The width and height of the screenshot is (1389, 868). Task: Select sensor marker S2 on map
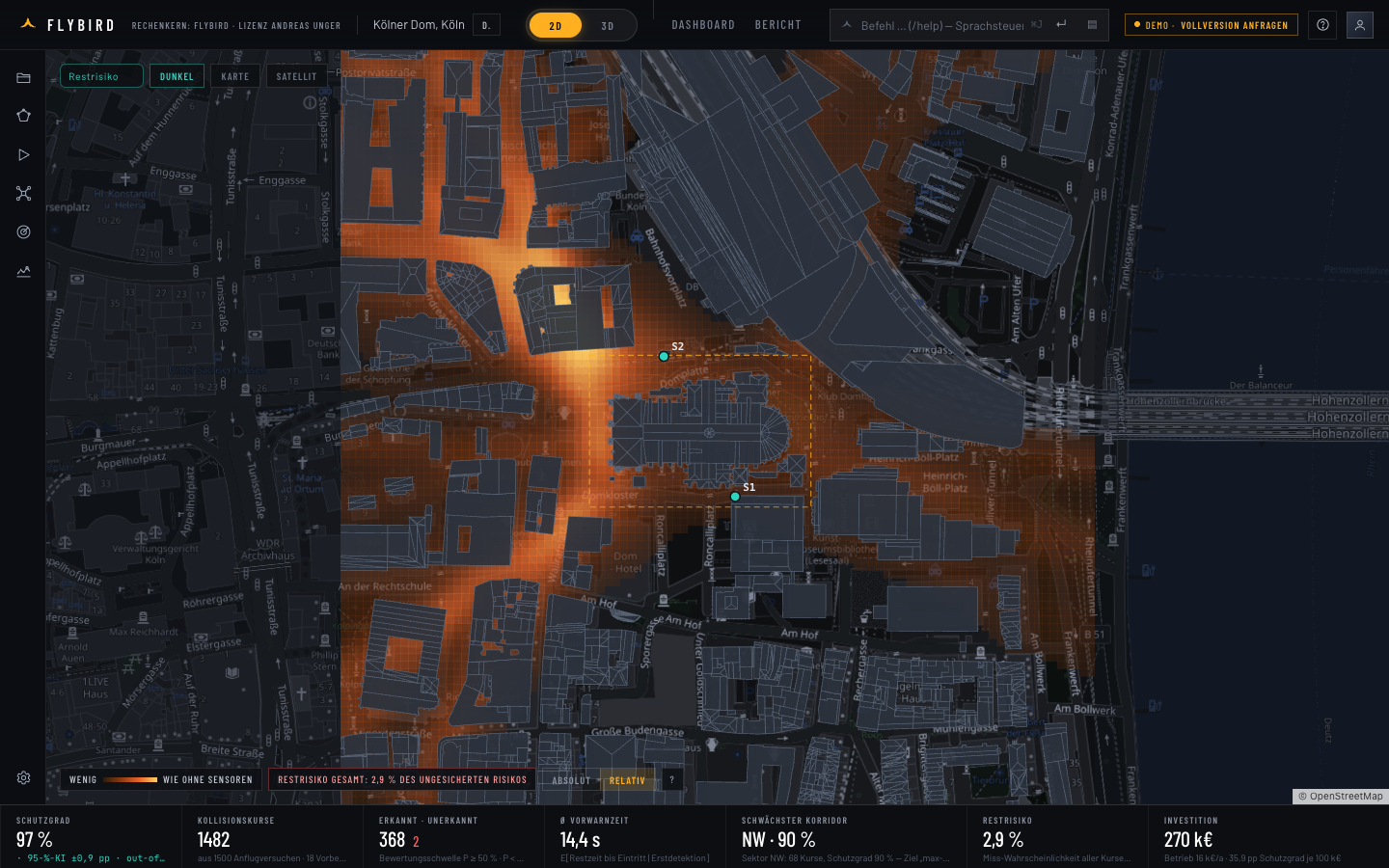pos(664,356)
